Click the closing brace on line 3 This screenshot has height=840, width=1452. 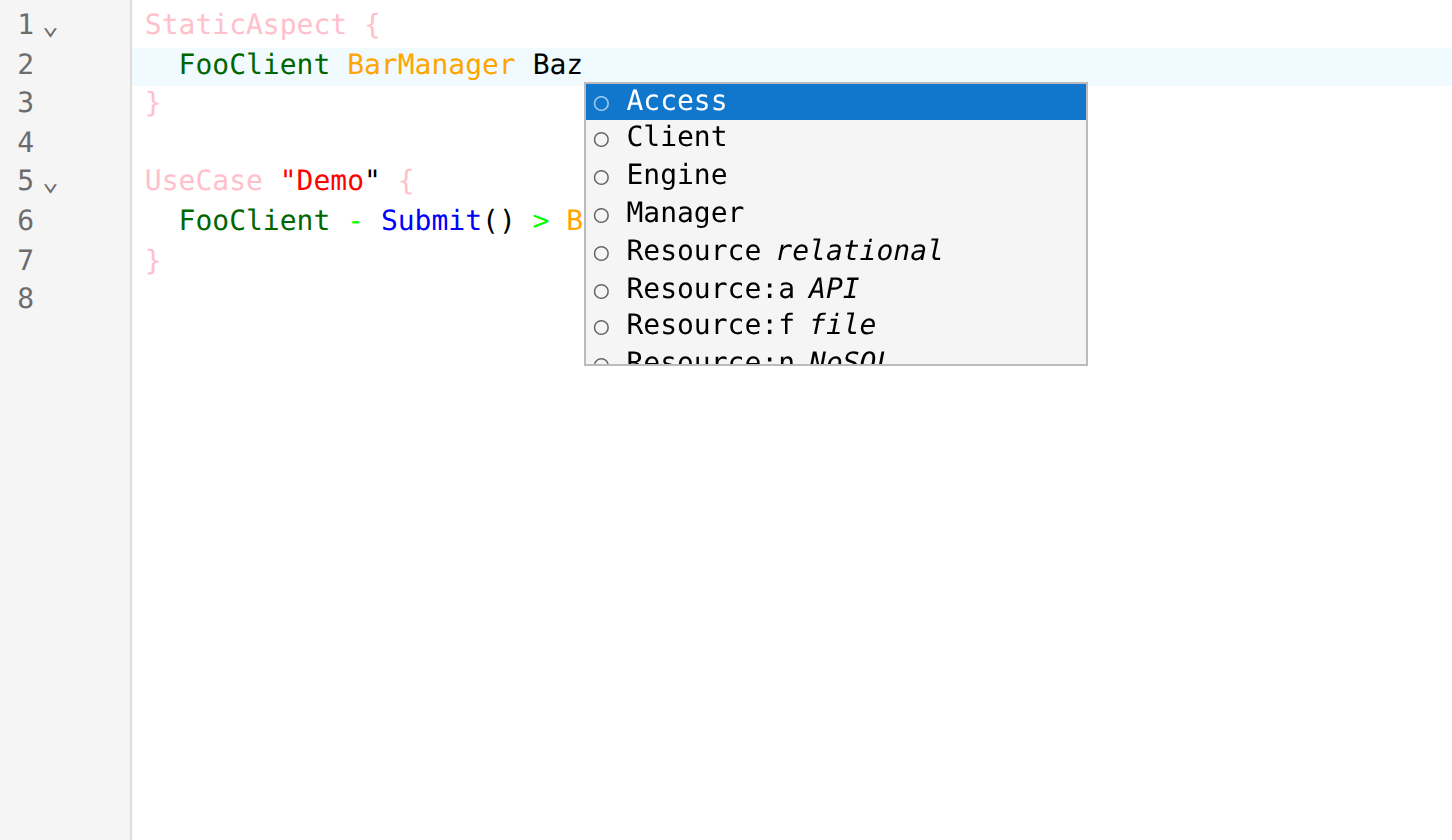pyautogui.click(x=153, y=103)
